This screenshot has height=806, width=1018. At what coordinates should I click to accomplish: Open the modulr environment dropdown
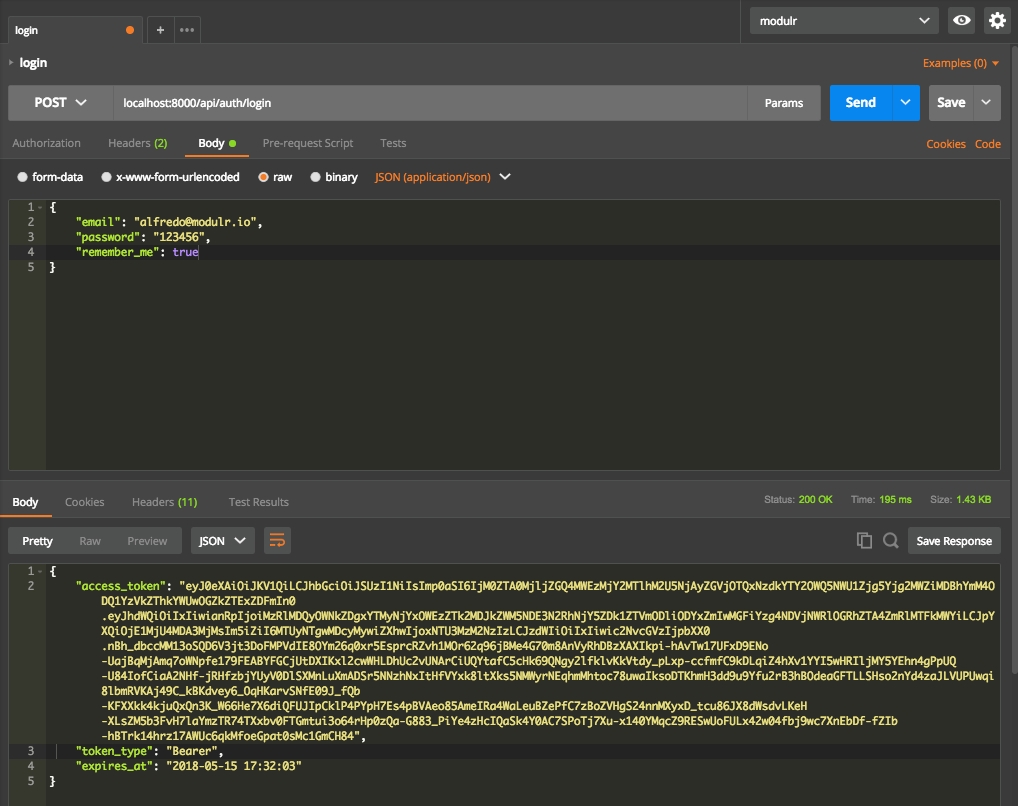844,20
